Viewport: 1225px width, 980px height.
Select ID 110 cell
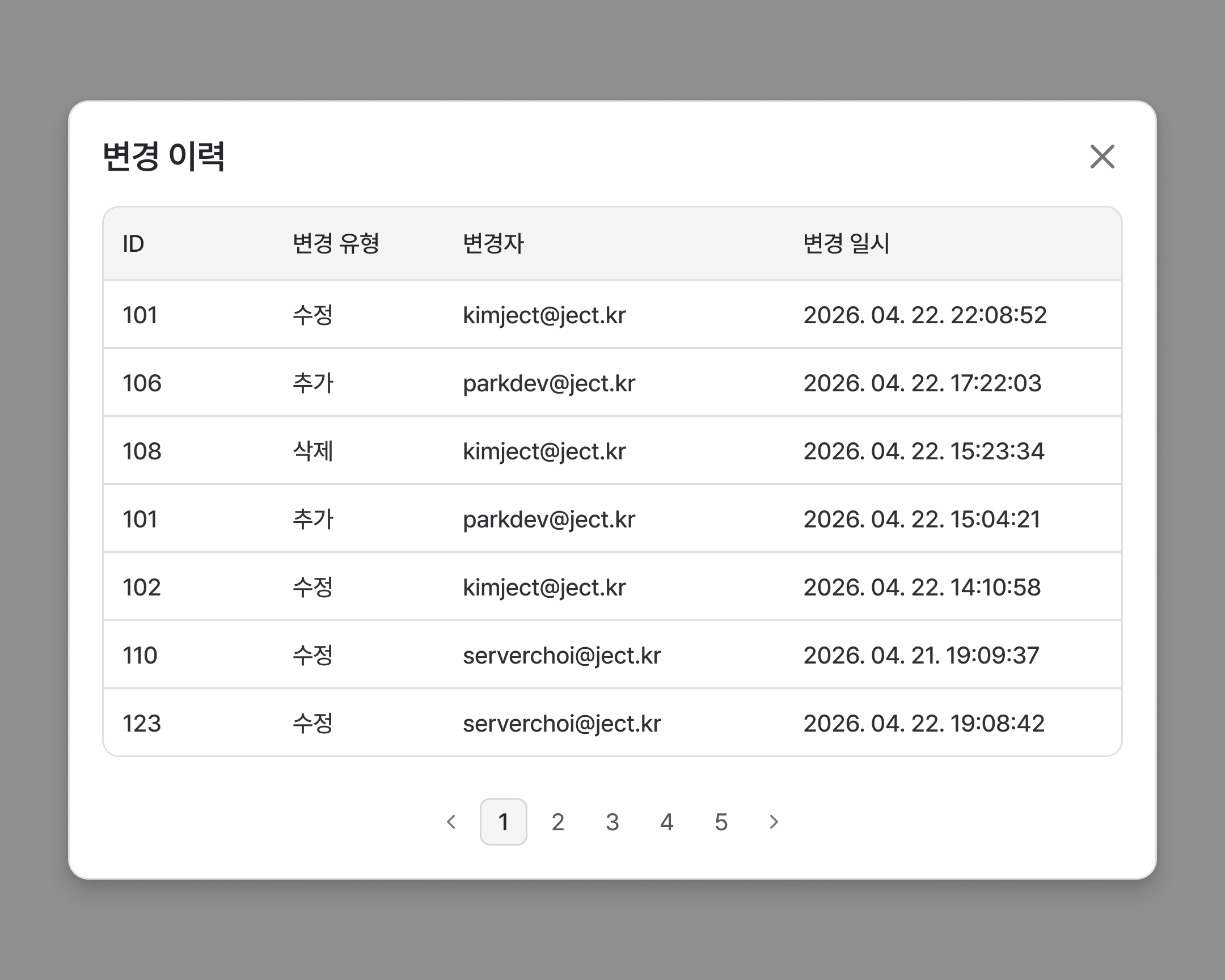[140, 656]
